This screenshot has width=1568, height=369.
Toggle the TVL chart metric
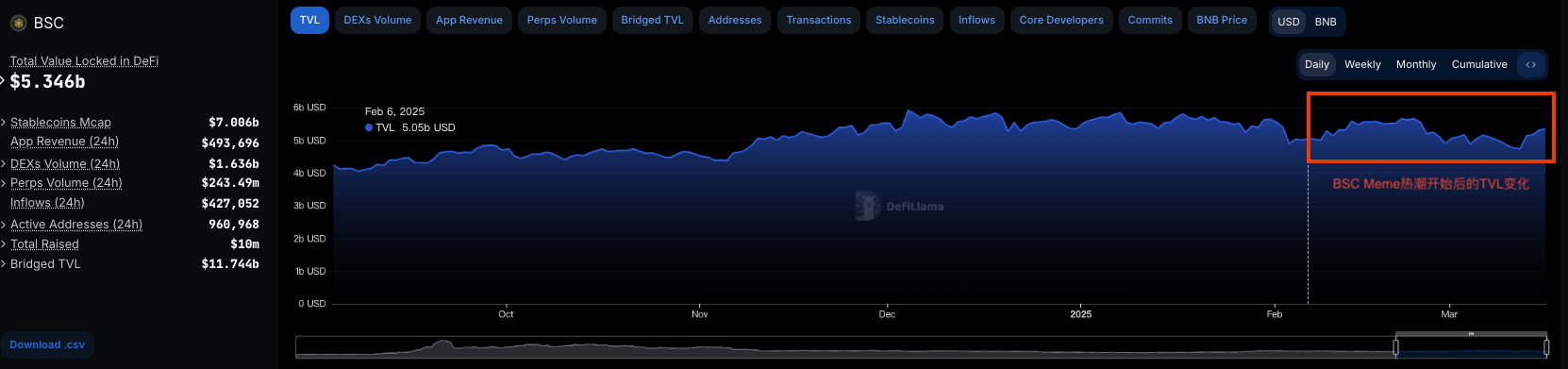coord(309,20)
